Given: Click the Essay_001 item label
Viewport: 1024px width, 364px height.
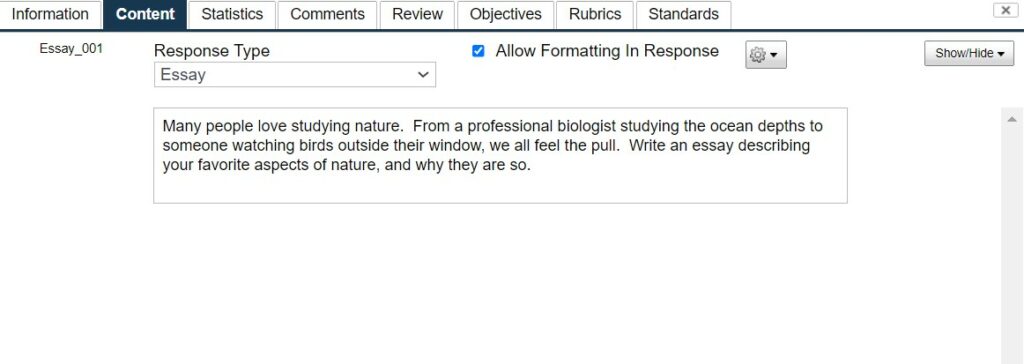Looking at the screenshot, I should (x=71, y=48).
